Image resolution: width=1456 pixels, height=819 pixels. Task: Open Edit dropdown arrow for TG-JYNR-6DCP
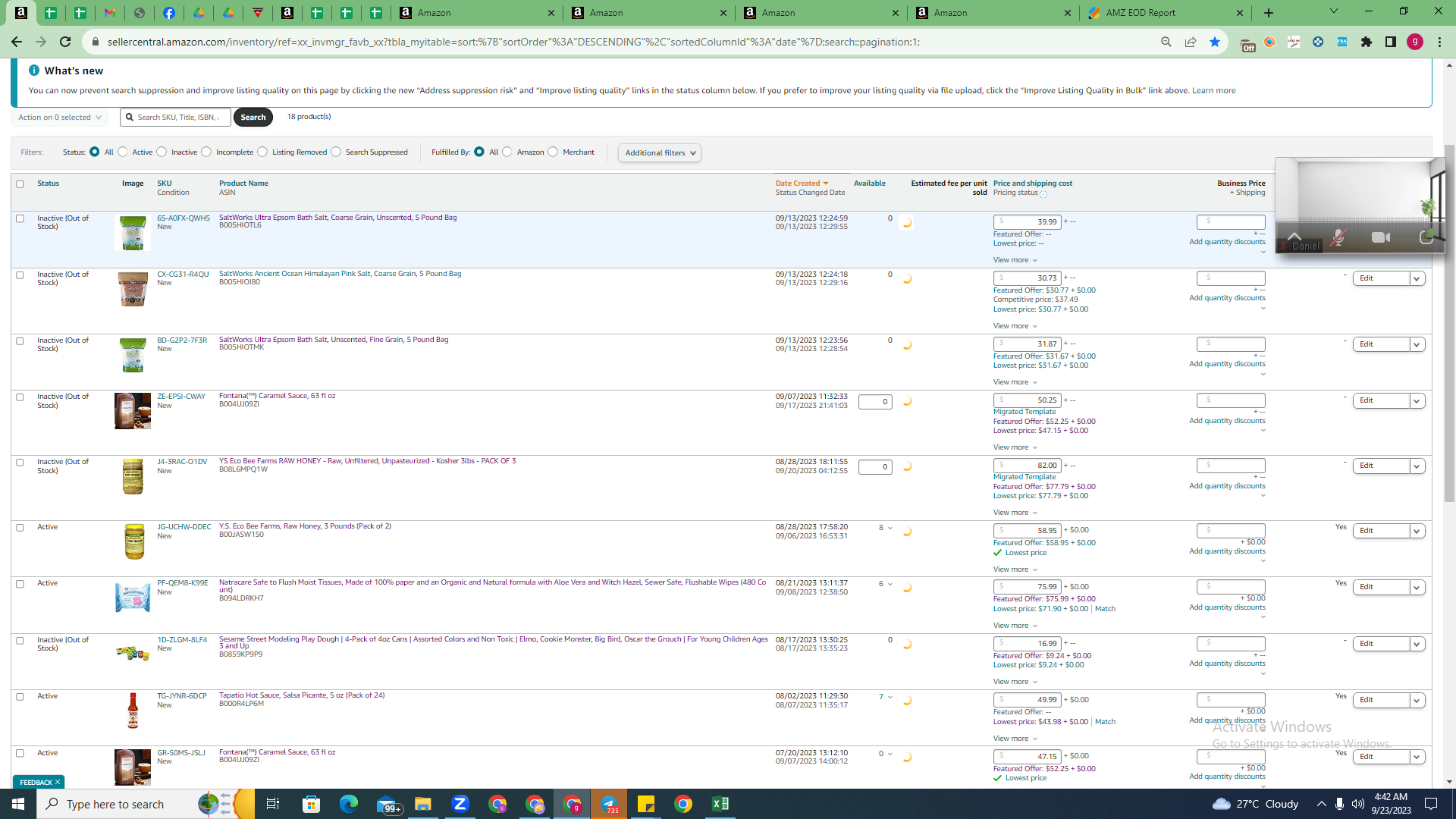1417,701
